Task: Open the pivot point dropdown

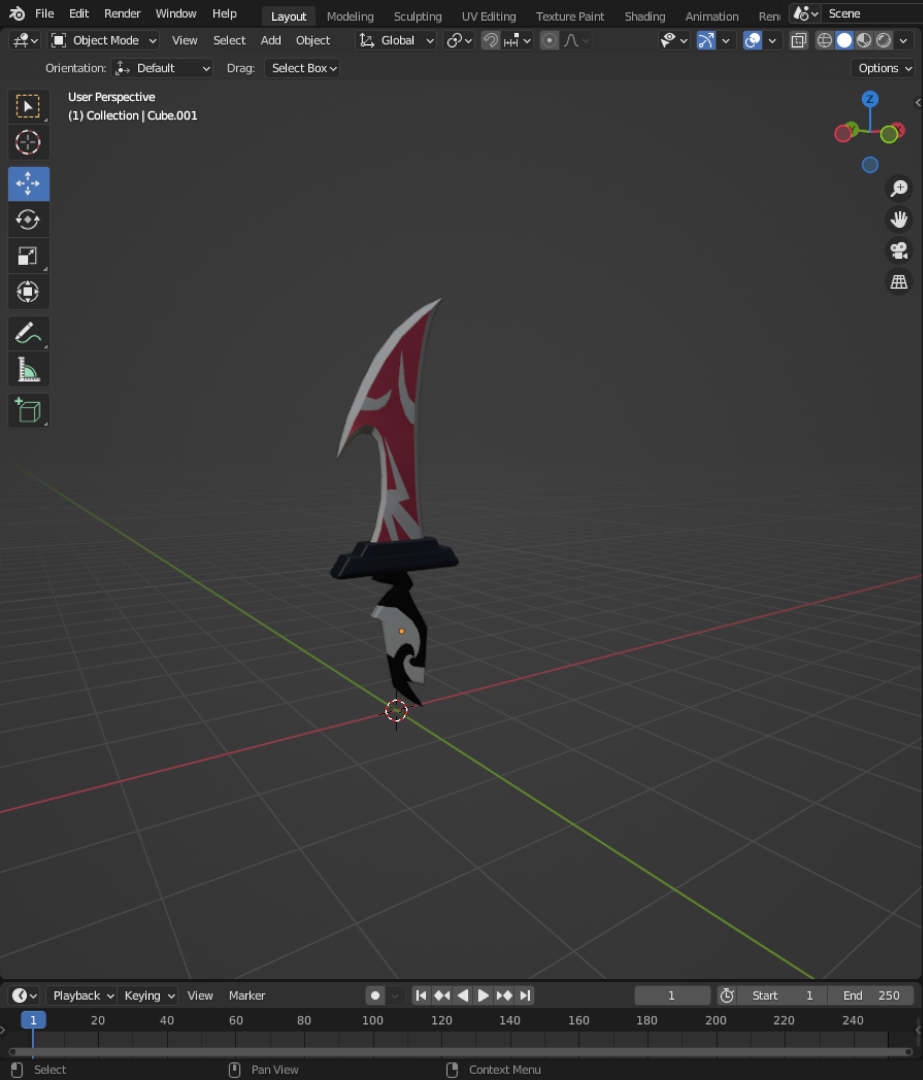Action: [459, 41]
